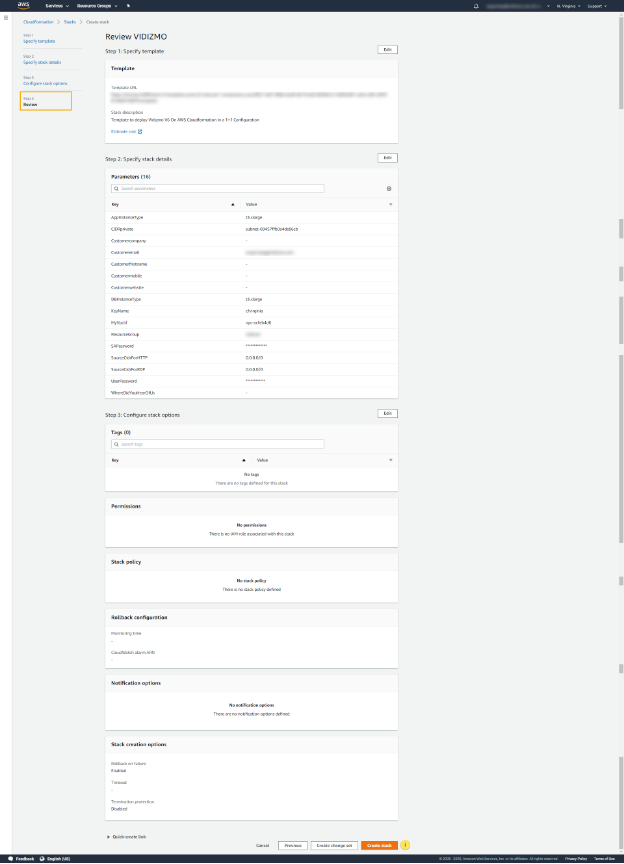Edit Step 1 Specify template
Viewport: 624px width, 864px height.
coord(387,49)
